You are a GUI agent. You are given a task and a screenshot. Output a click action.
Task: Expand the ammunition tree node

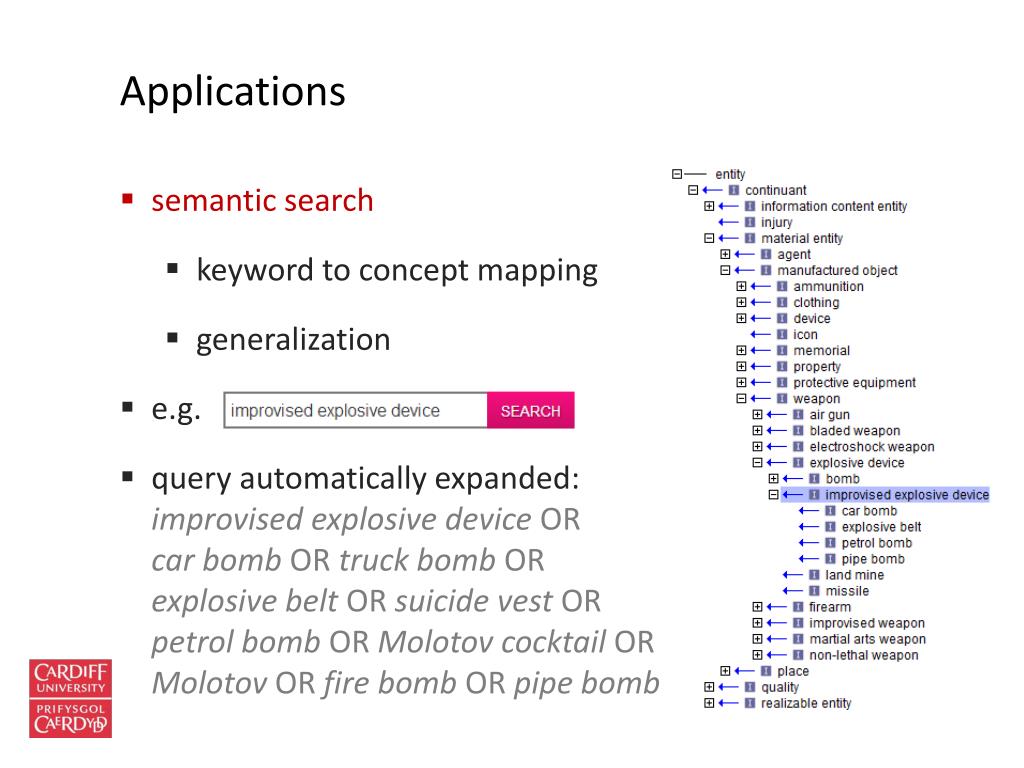click(x=741, y=286)
